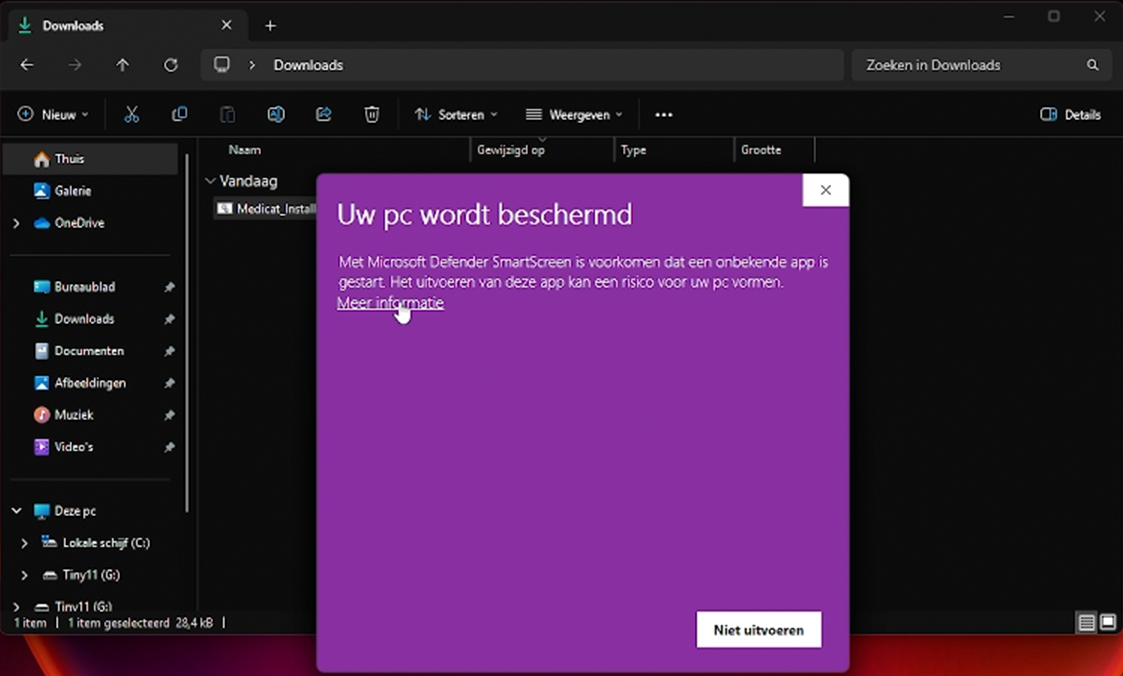
Task: Switch to details list view icon in status bar
Action: coord(1086,622)
